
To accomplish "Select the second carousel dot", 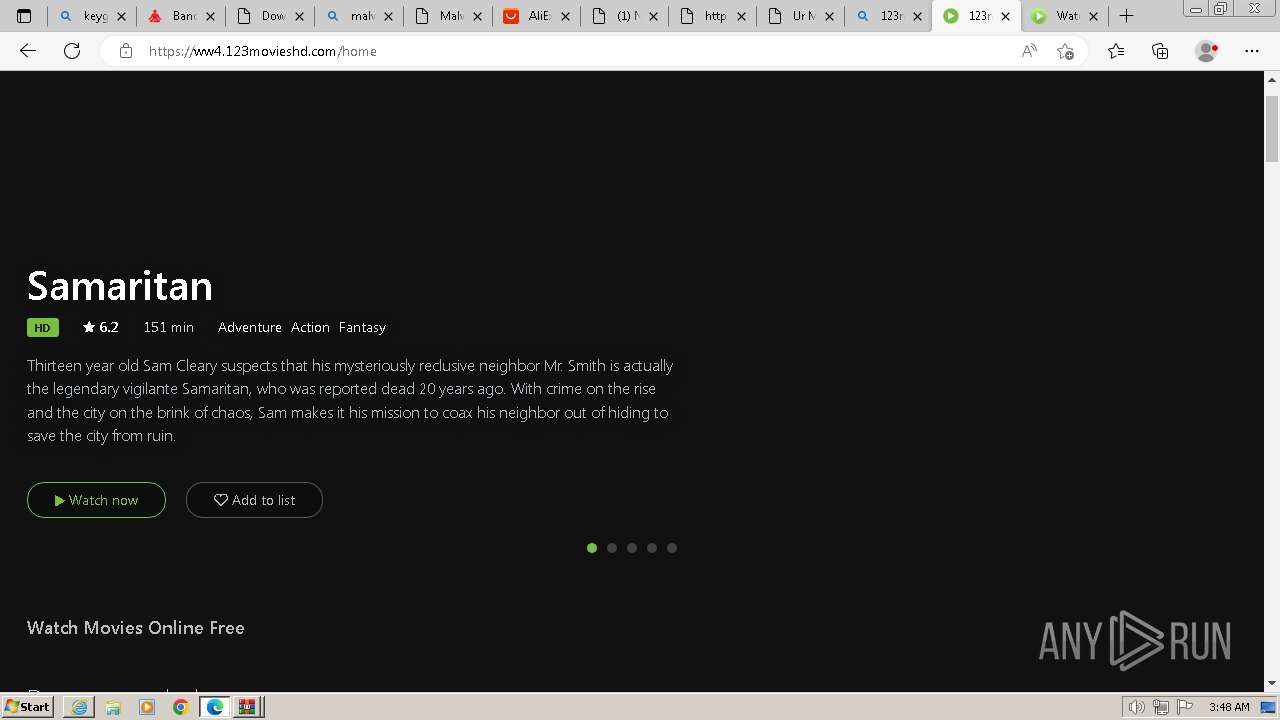I will click(612, 548).
